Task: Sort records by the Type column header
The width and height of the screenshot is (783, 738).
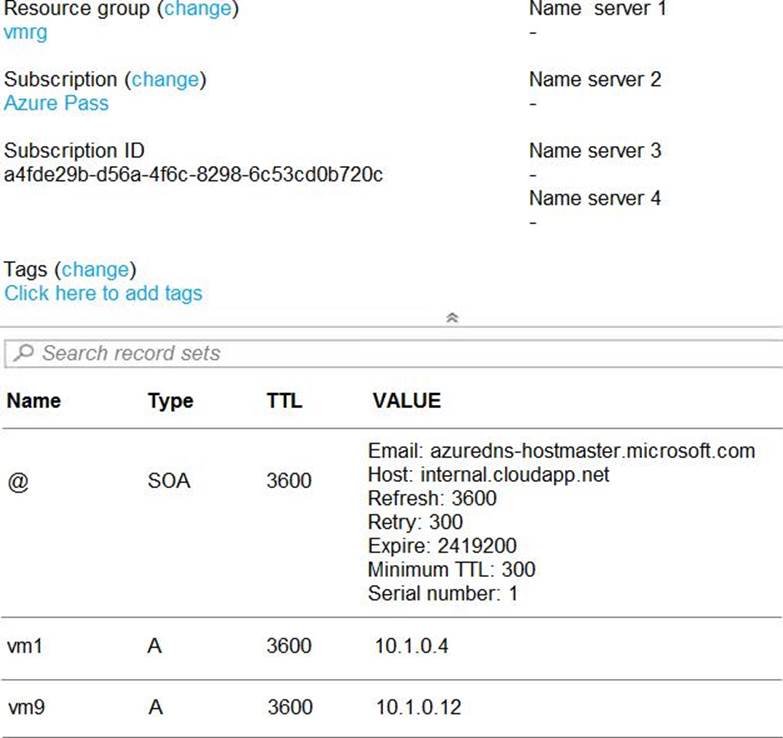Action: point(170,401)
